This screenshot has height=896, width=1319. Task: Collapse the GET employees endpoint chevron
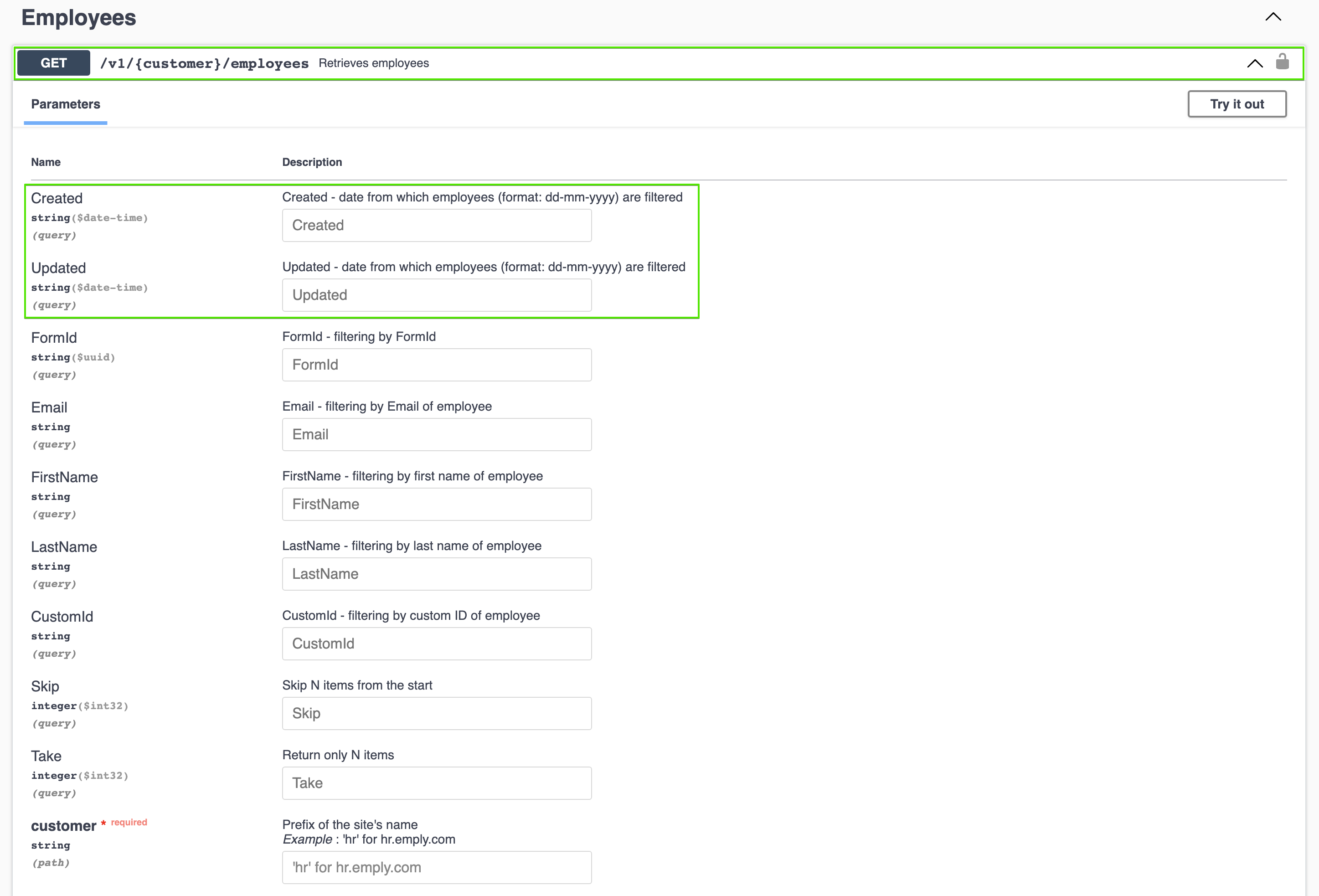pyautogui.click(x=1254, y=63)
